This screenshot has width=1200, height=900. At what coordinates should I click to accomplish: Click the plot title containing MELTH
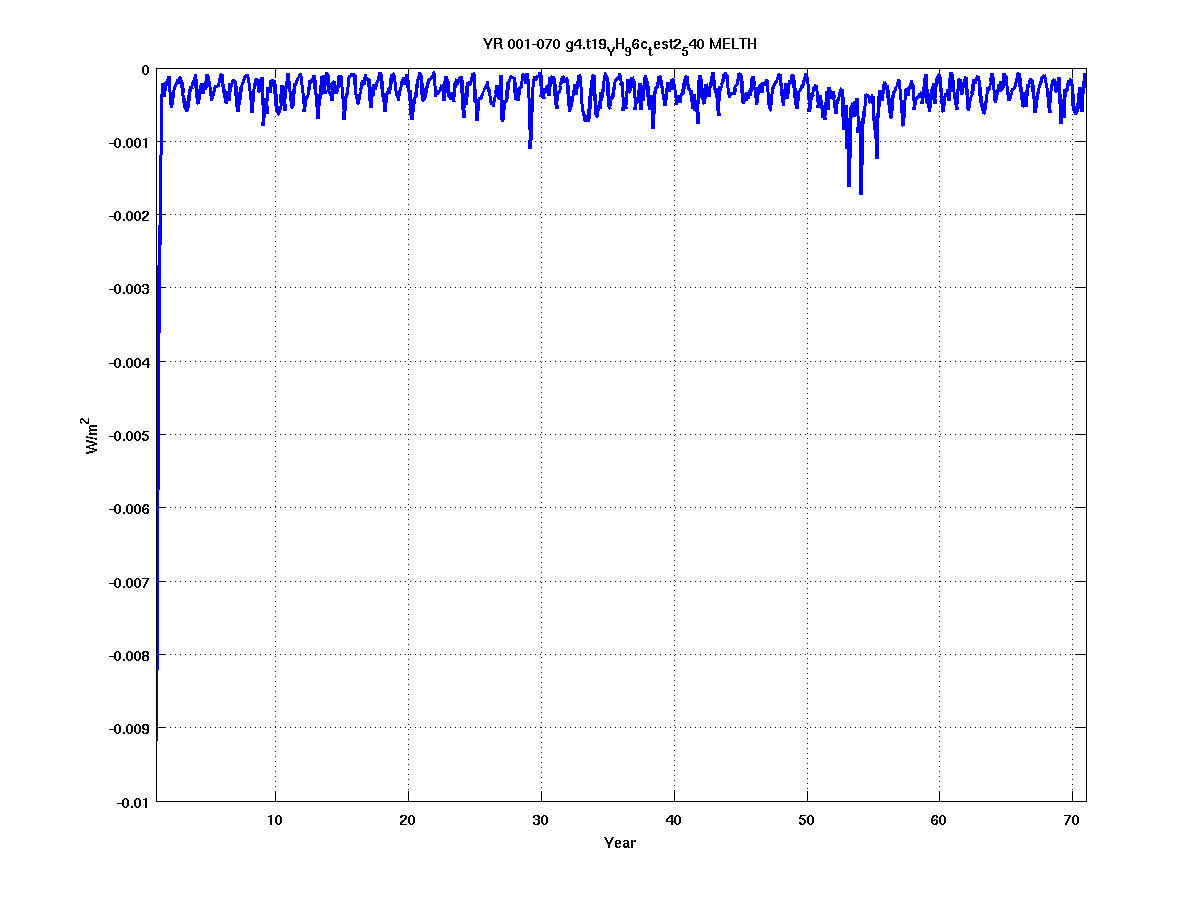click(620, 46)
